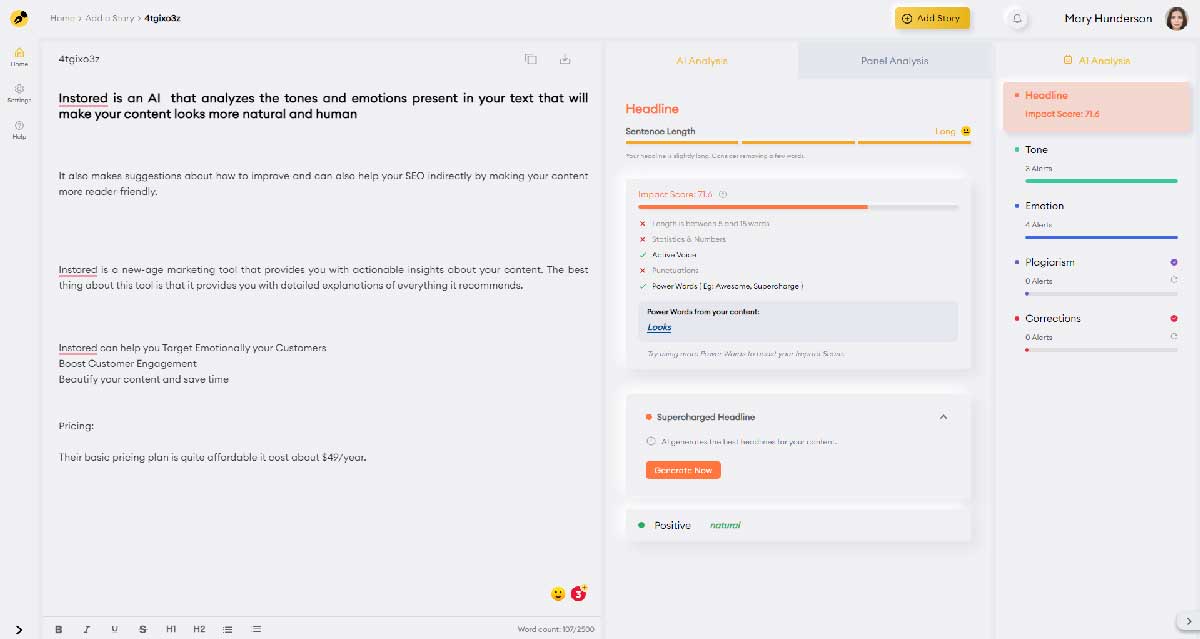Screen dimensions: 1200x639
Task: Click the line 'Boost Customer Engagement'
Action: pyautogui.click(x=128, y=363)
